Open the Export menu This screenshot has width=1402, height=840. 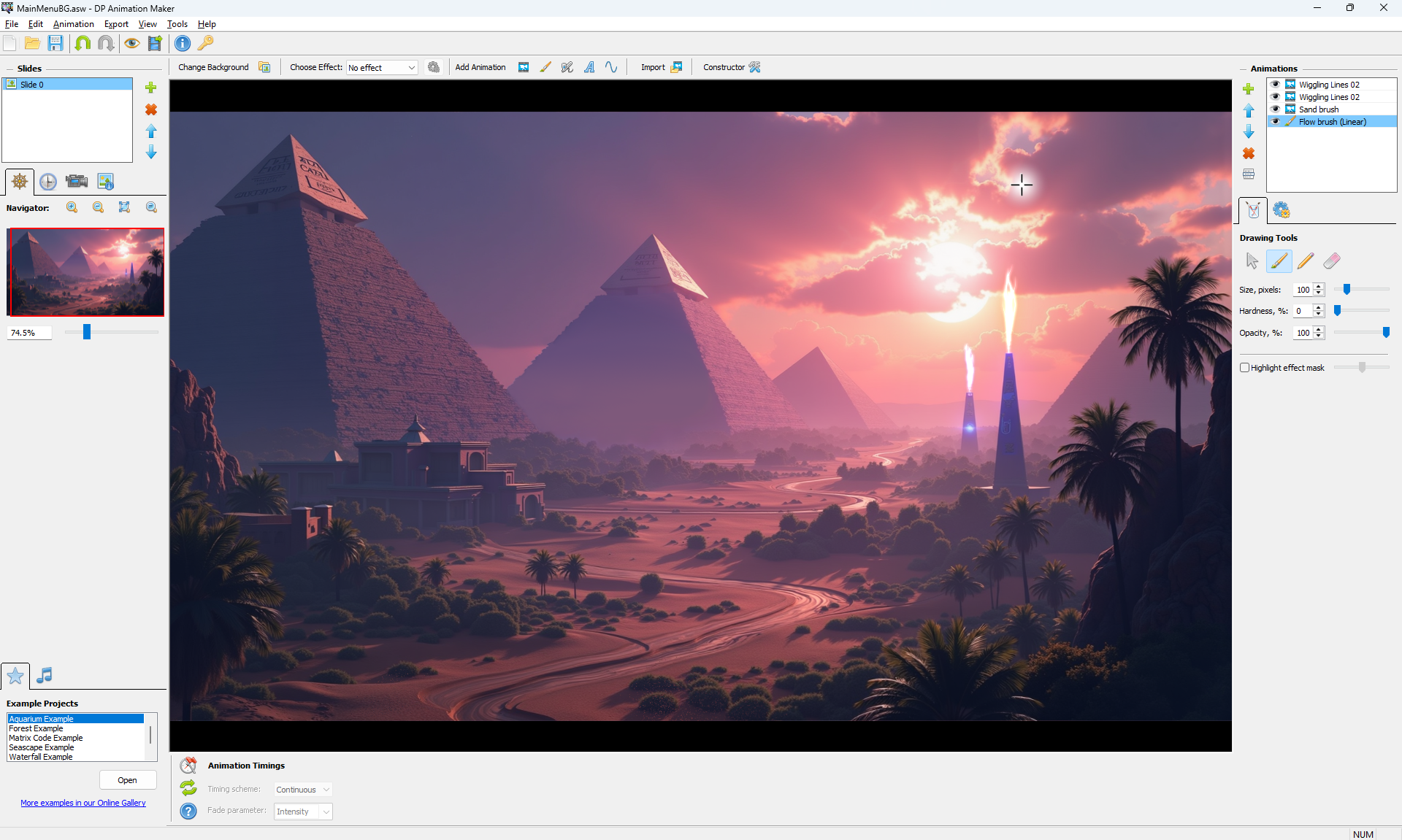[116, 24]
